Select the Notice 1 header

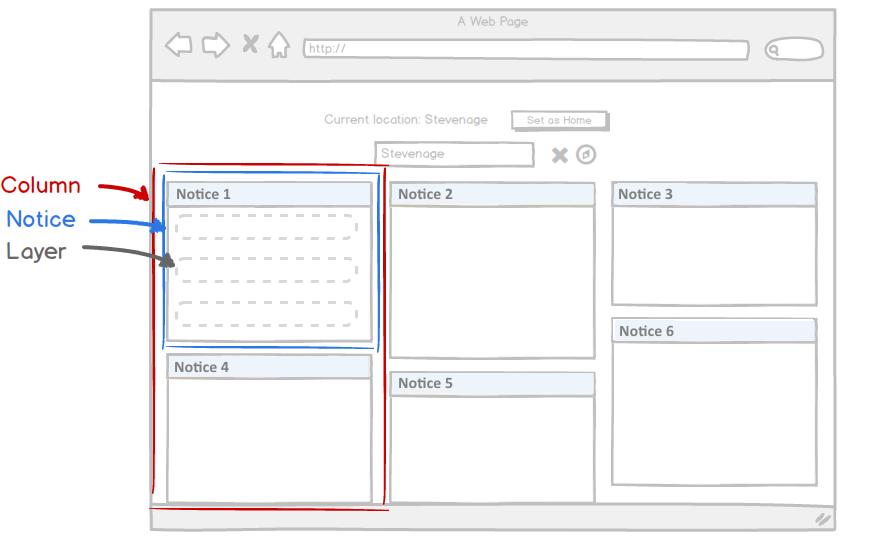(269, 194)
